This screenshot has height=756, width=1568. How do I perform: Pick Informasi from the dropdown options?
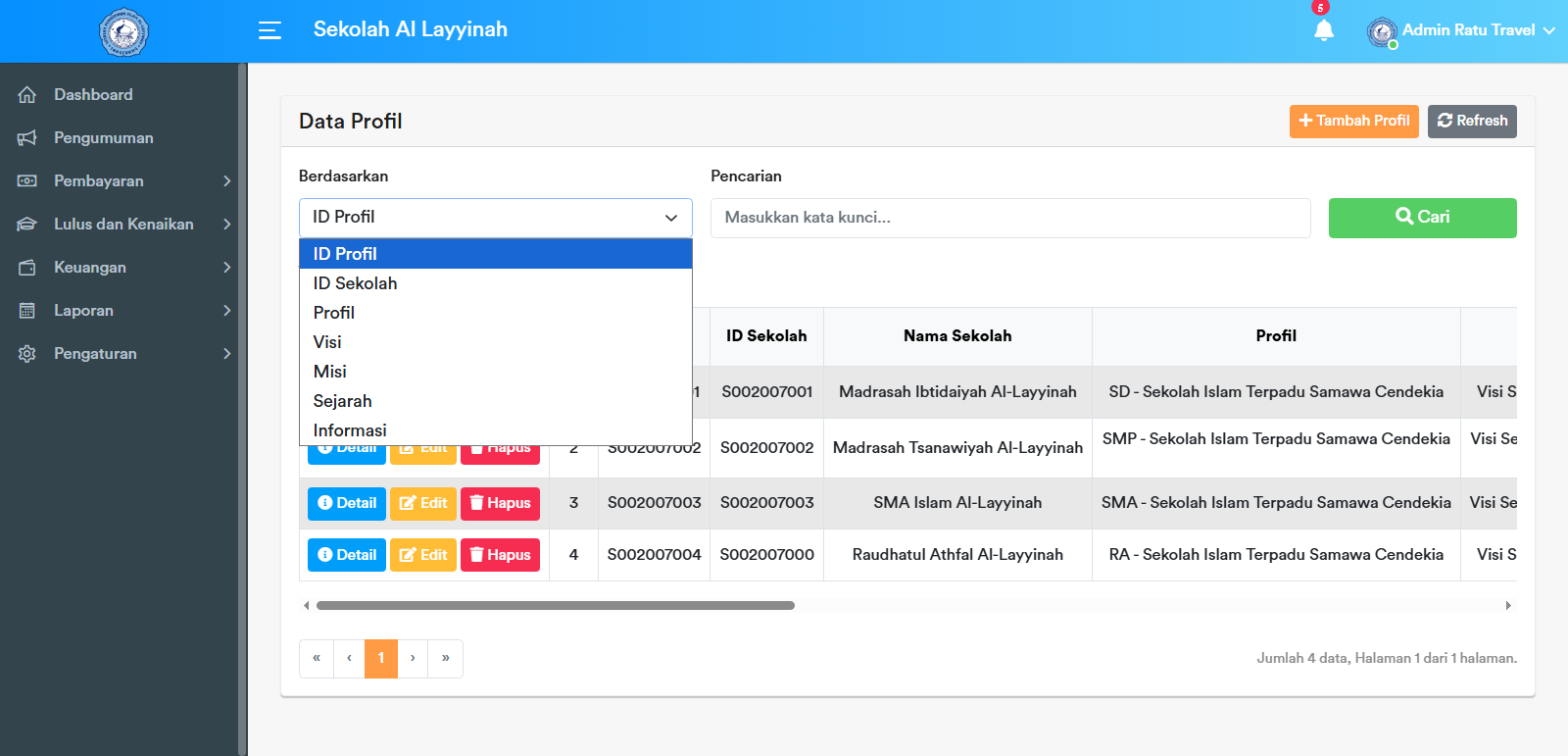pos(350,430)
